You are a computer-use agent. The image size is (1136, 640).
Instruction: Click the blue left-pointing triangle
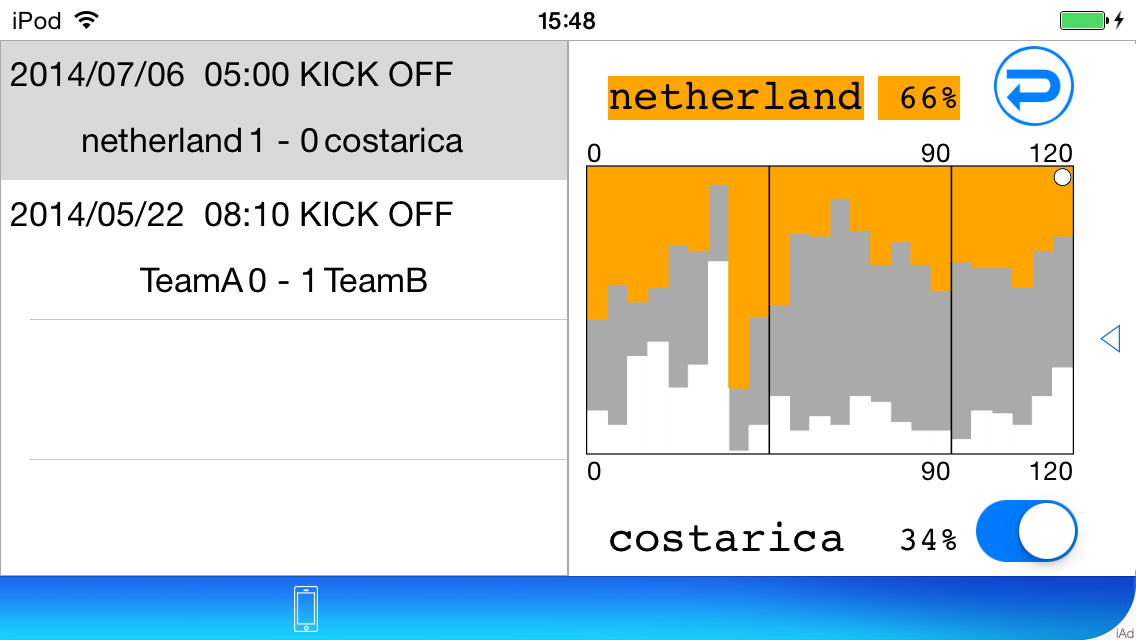[1111, 338]
